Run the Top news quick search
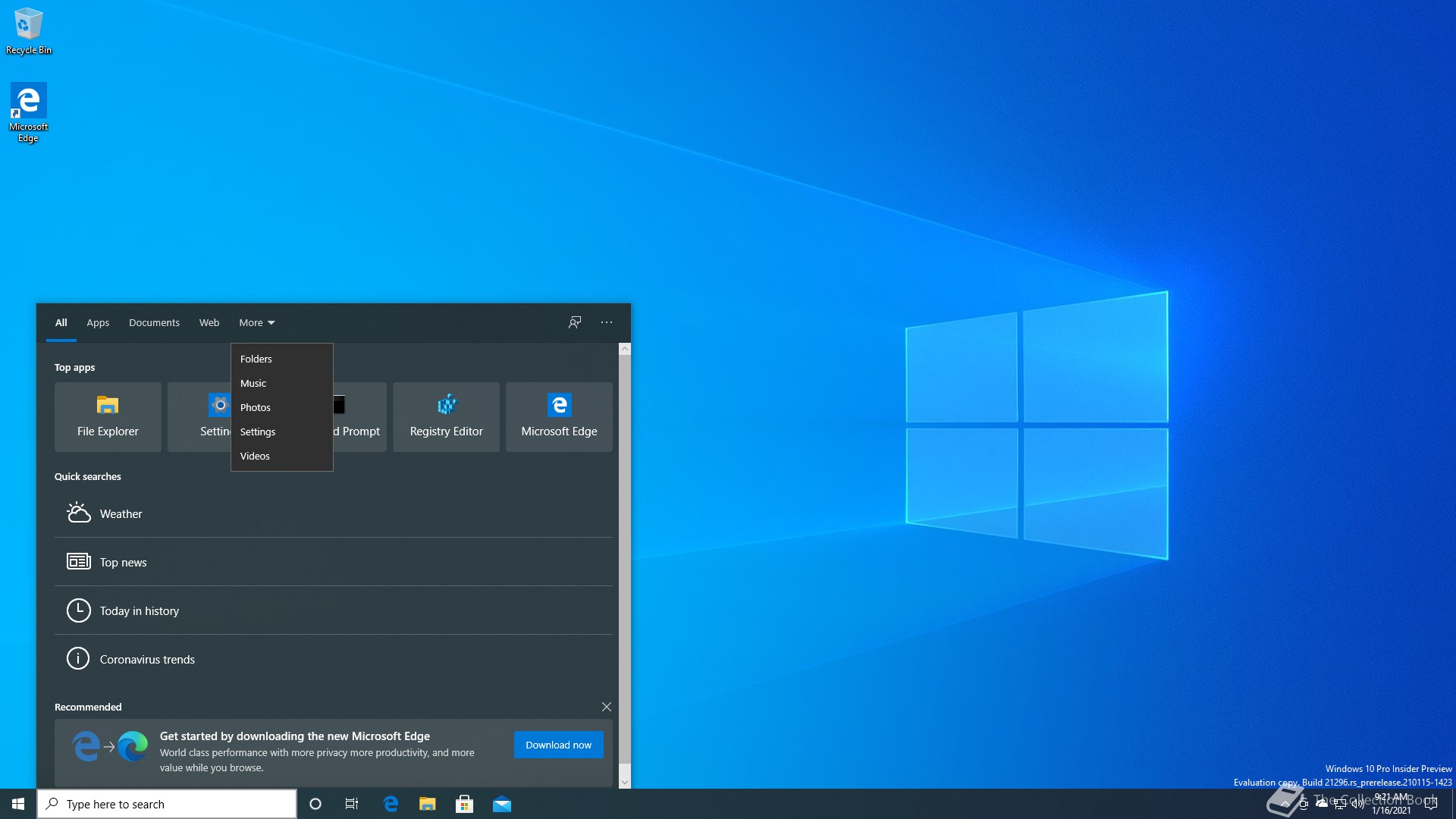The width and height of the screenshot is (1456, 819). click(334, 562)
